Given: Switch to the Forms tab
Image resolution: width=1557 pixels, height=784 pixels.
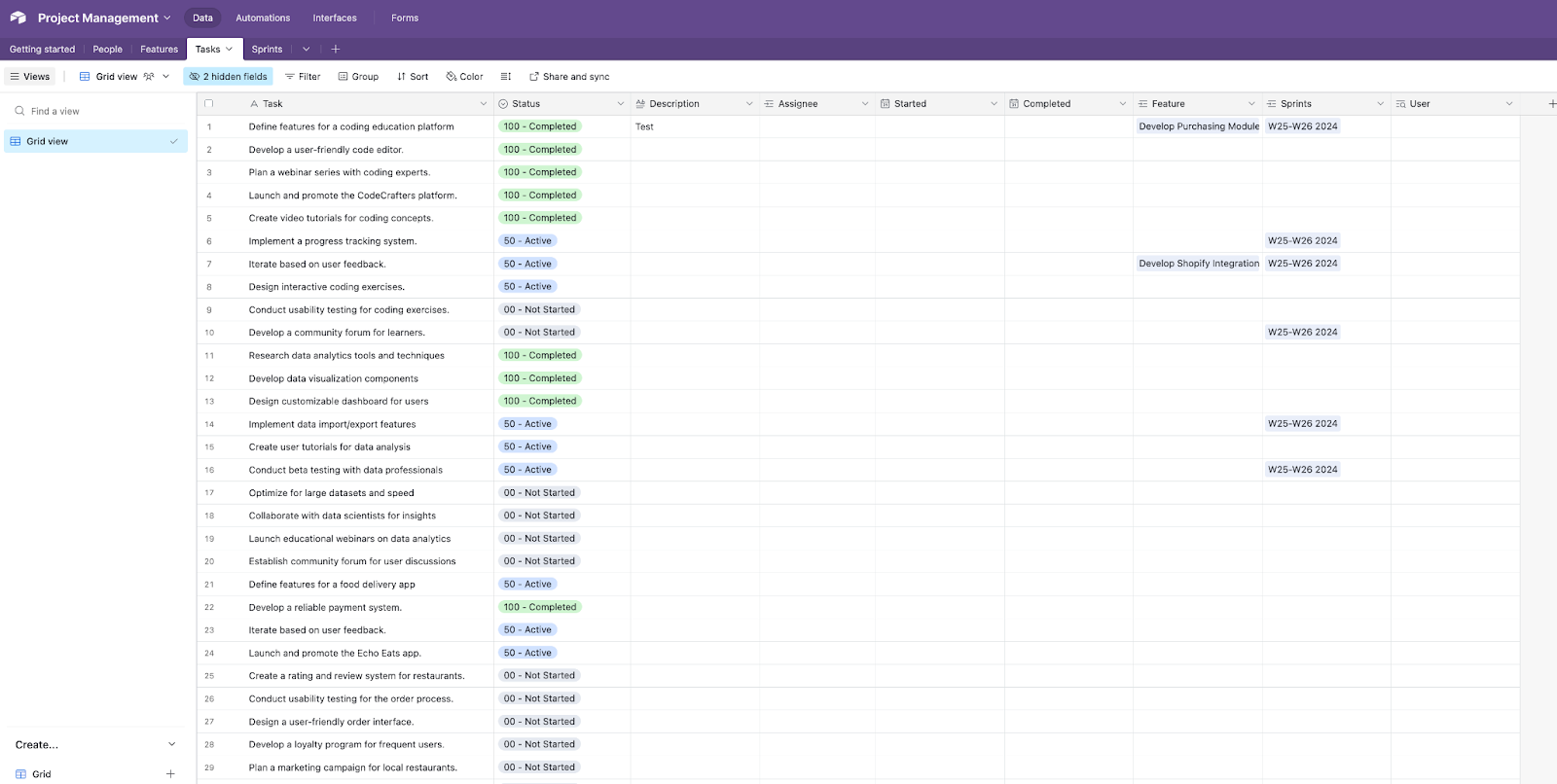Looking at the screenshot, I should click(x=405, y=18).
